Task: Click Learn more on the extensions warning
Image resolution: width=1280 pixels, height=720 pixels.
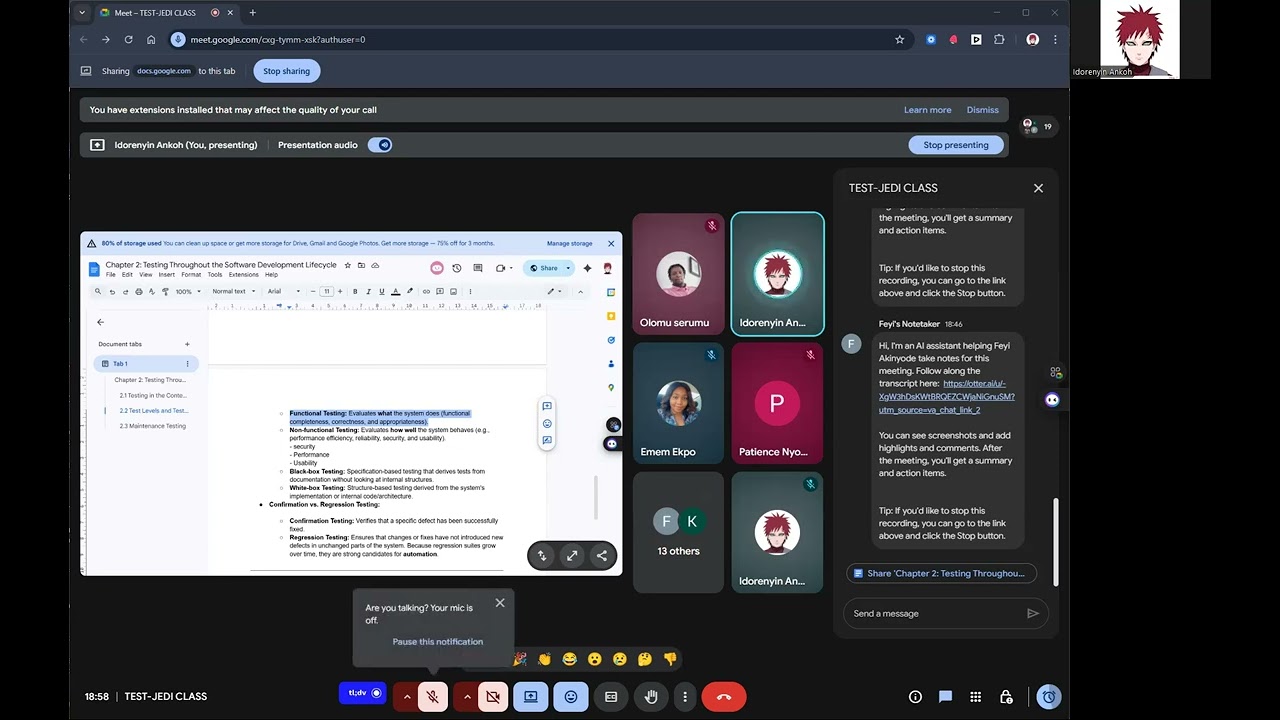Action: 928,110
